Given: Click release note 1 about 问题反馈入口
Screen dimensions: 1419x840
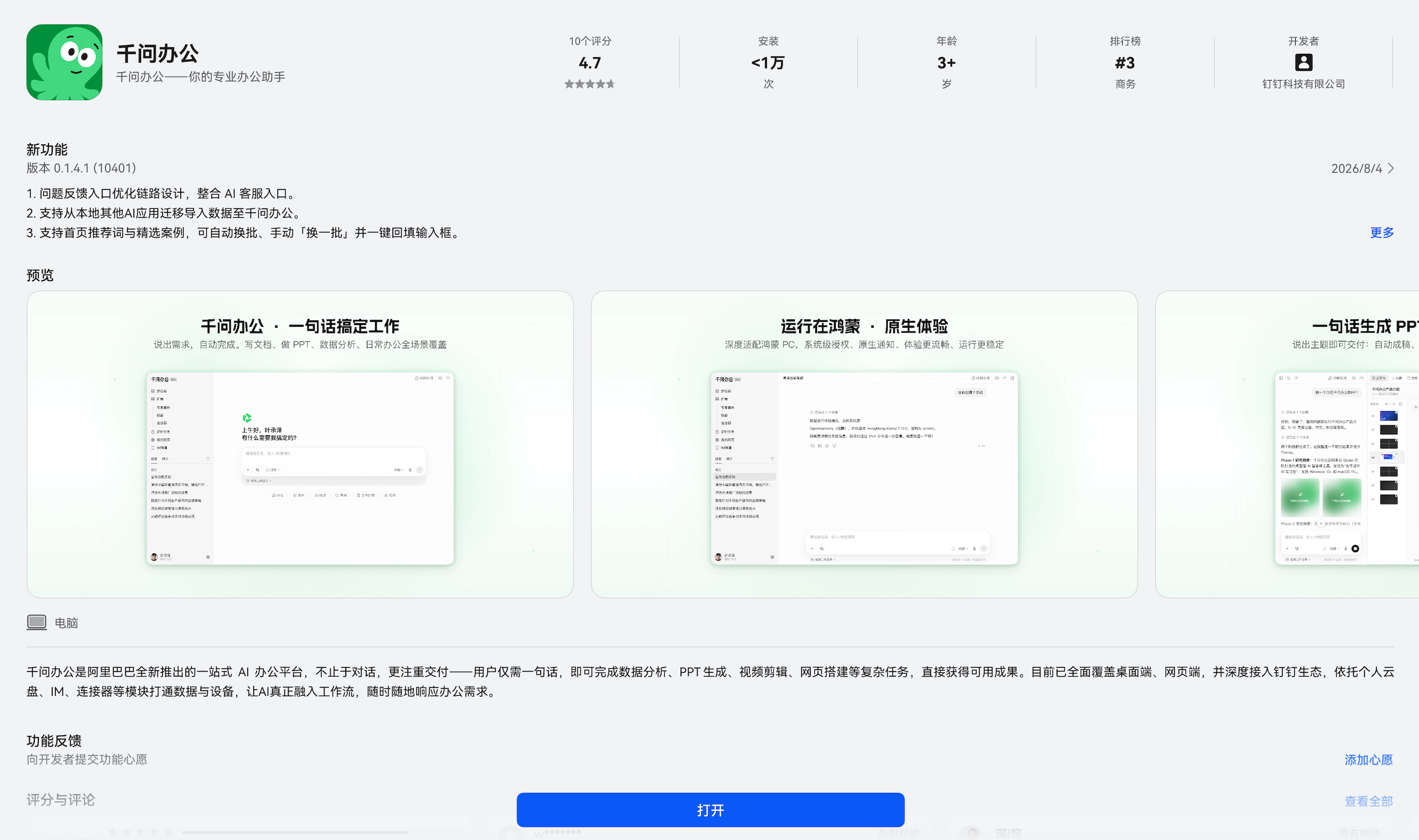Looking at the screenshot, I should click(x=162, y=193).
